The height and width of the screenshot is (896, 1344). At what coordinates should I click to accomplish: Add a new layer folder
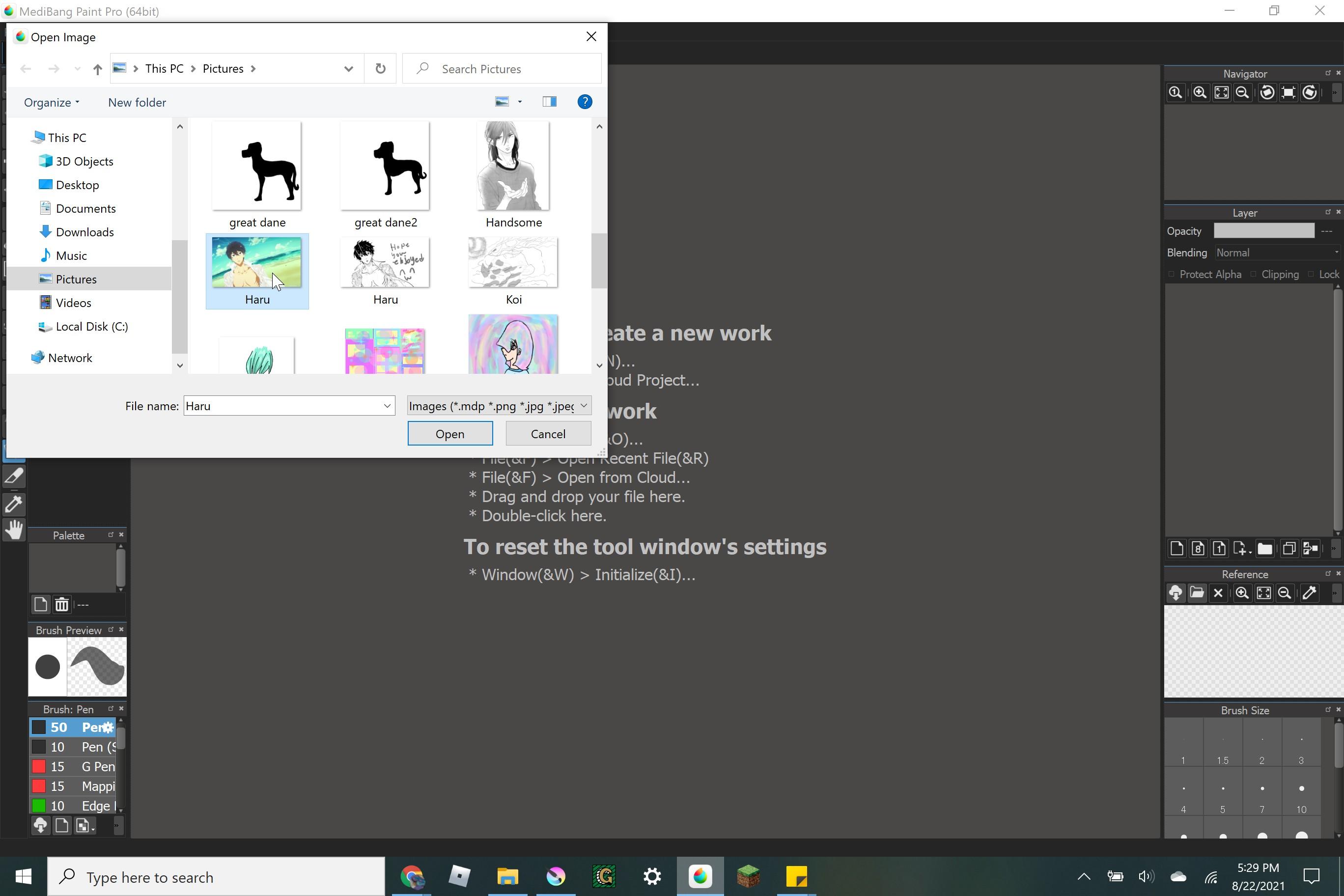pyautogui.click(x=1264, y=549)
